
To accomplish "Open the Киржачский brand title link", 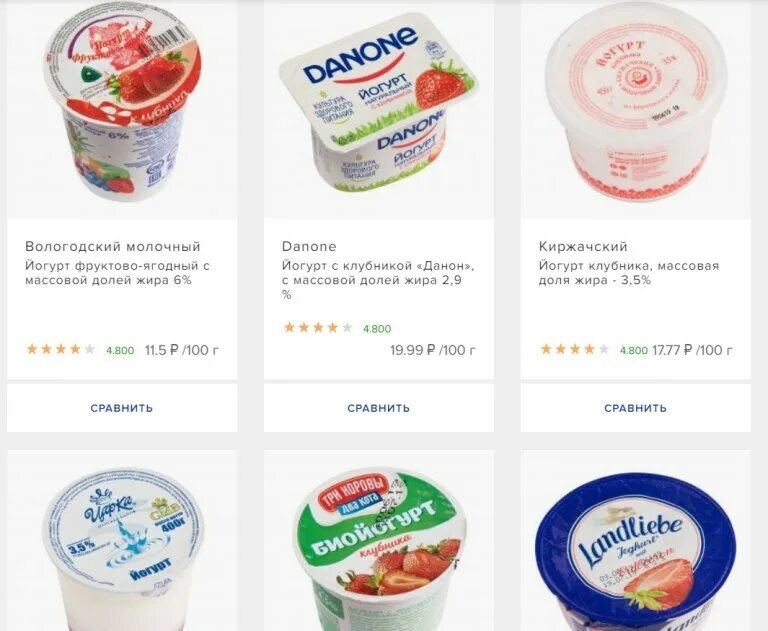I will click(x=583, y=246).
